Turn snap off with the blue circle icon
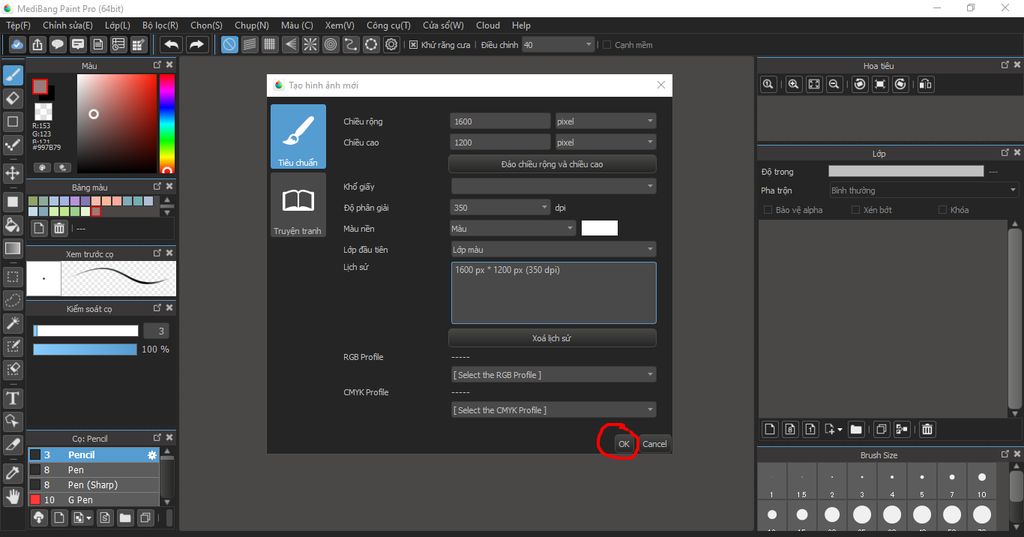1024x537 pixels. [229, 44]
